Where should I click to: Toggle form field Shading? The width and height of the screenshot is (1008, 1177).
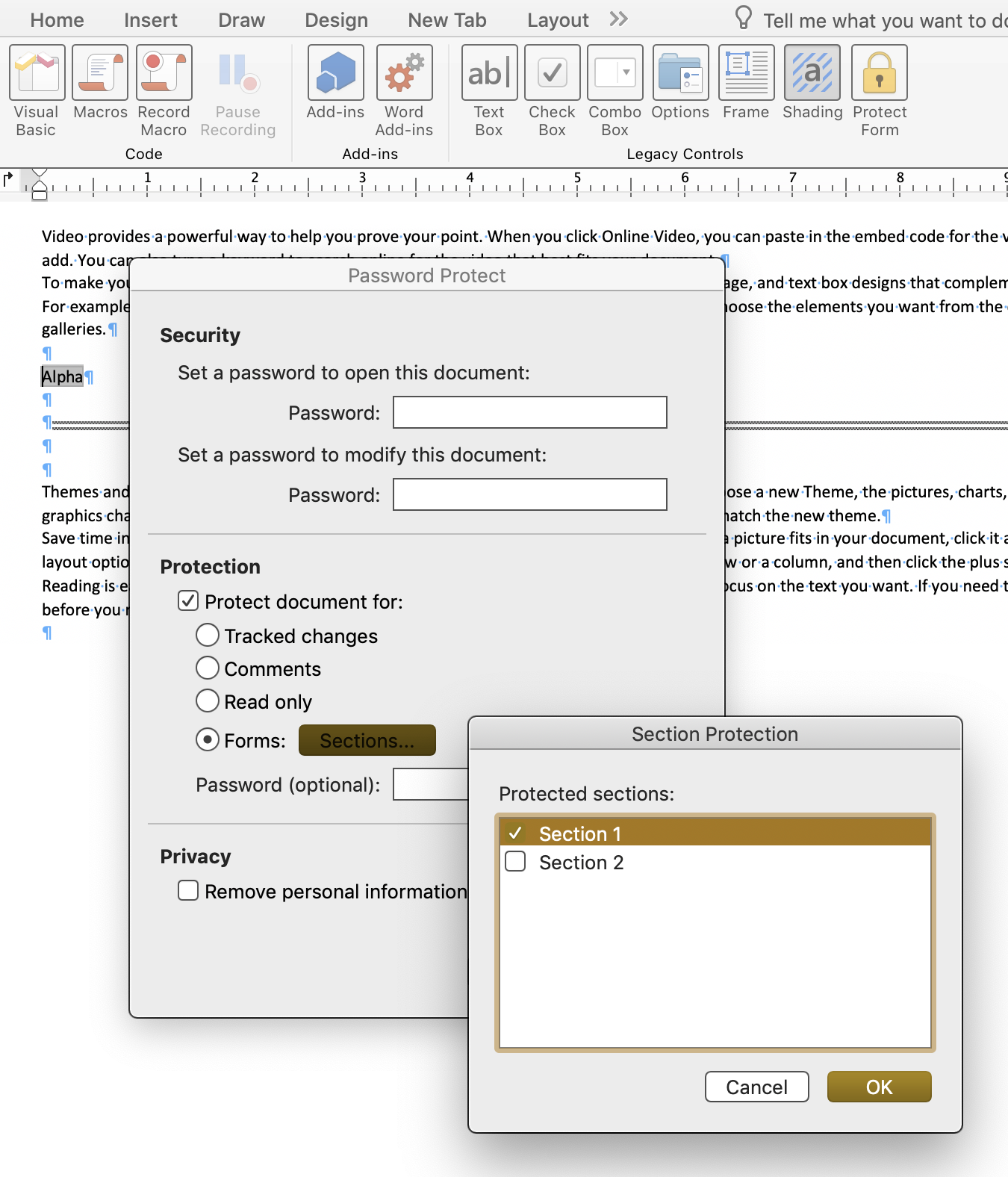click(812, 72)
